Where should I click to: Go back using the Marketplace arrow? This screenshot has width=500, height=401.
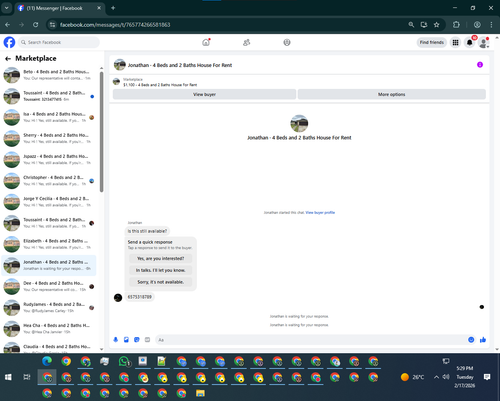[8, 59]
